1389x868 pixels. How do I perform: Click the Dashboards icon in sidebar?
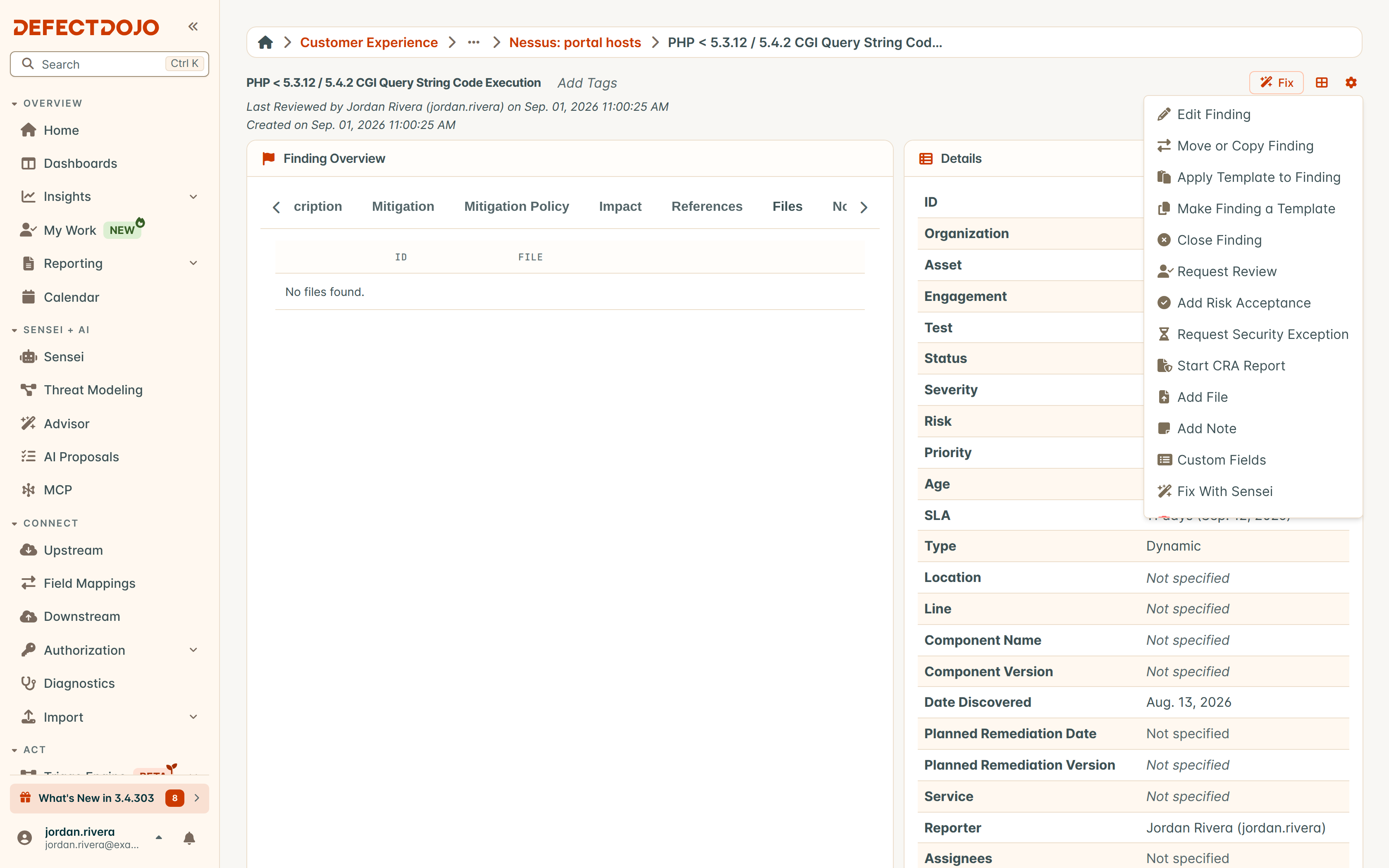(x=28, y=164)
